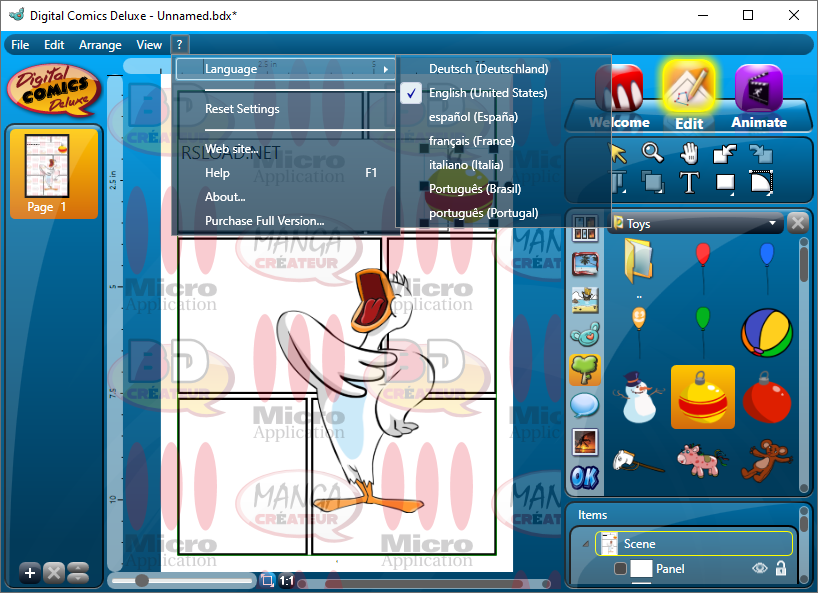The width and height of the screenshot is (818, 593).
Task: Add a new page with plus button
Action: click(x=30, y=573)
